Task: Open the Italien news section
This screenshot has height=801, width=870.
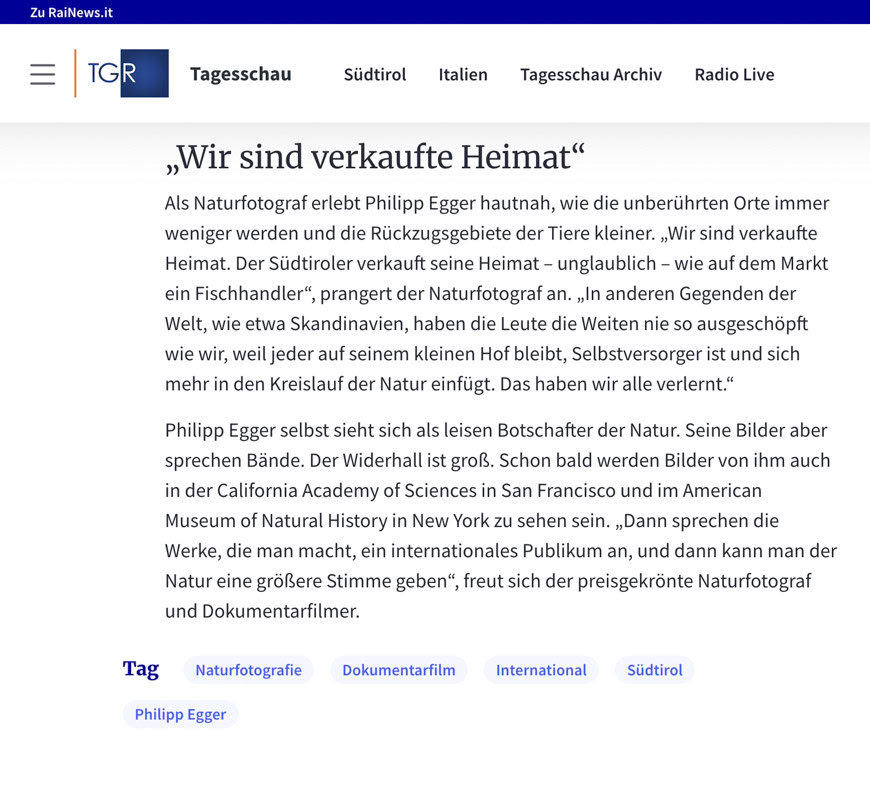Action: click(463, 74)
